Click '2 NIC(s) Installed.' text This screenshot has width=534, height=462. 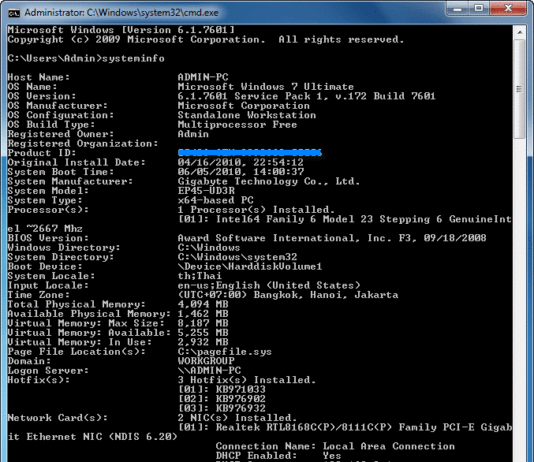[x=237, y=418]
